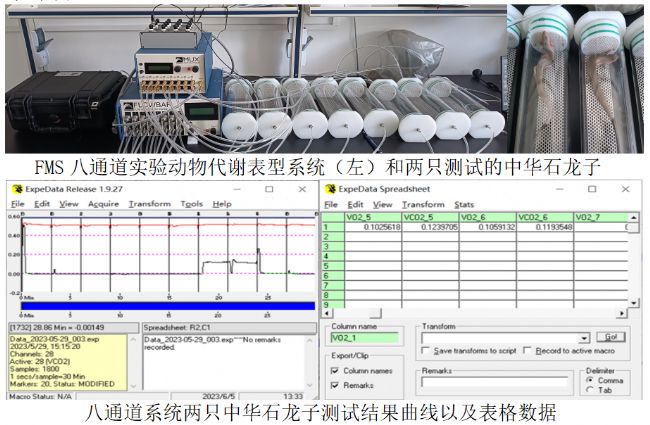Maximize the ExpeData Release window
650x425 pixels.
(269, 189)
